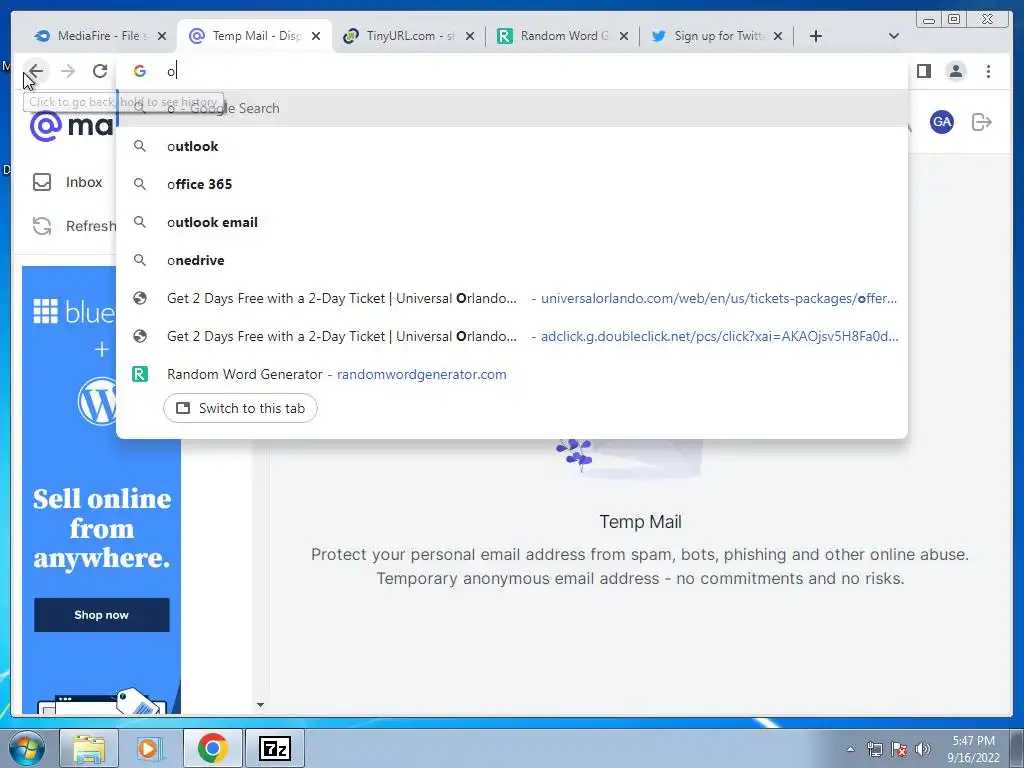Click the volume speaker tray icon
This screenshot has height=768, width=1024.
pyautogui.click(x=923, y=749)
